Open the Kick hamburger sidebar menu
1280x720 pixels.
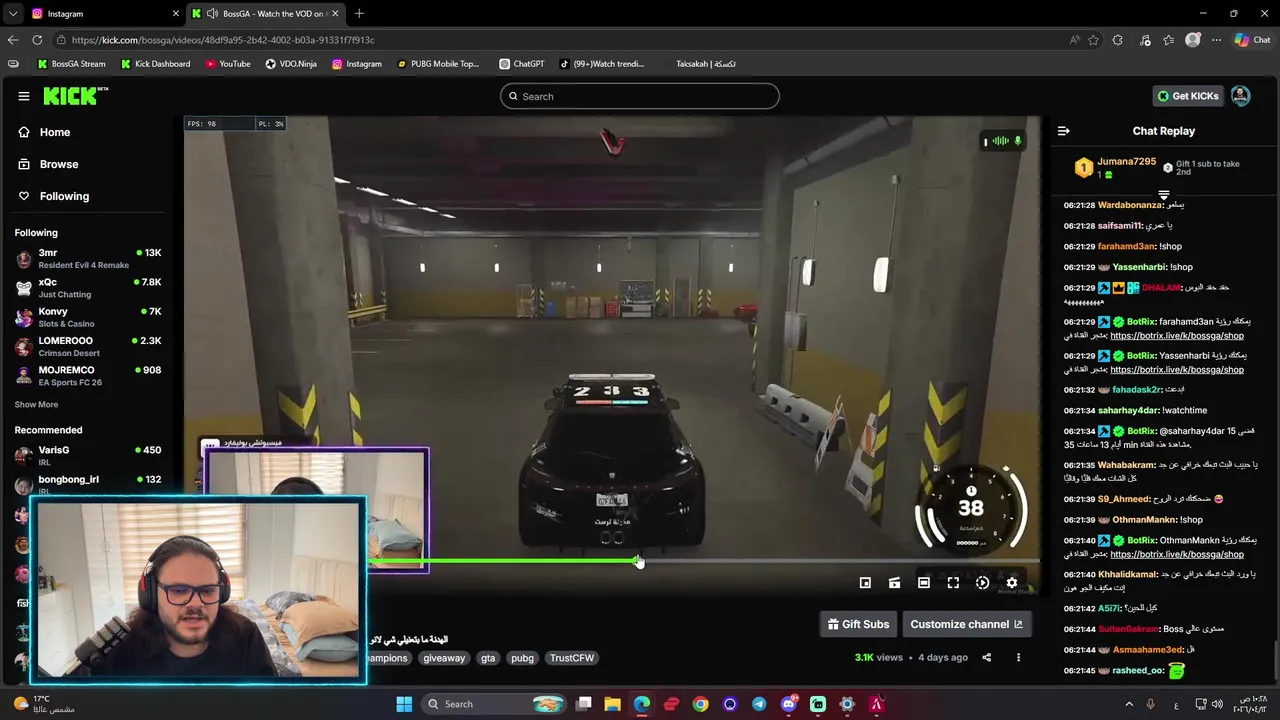pyautogui.click(x=24, y=96)
